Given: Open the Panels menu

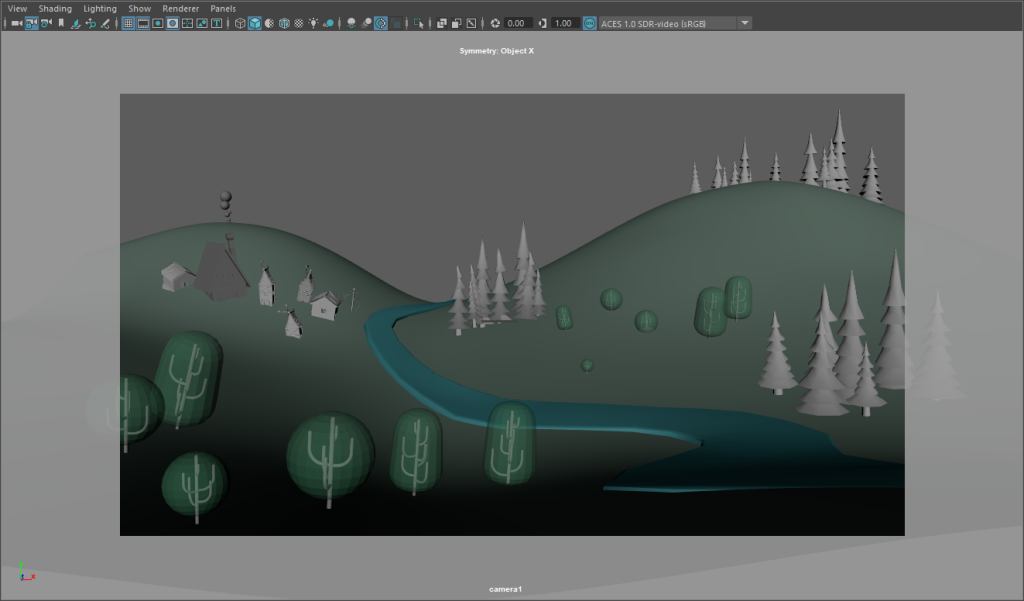Looking at the screenshot, I should [223, 8].
